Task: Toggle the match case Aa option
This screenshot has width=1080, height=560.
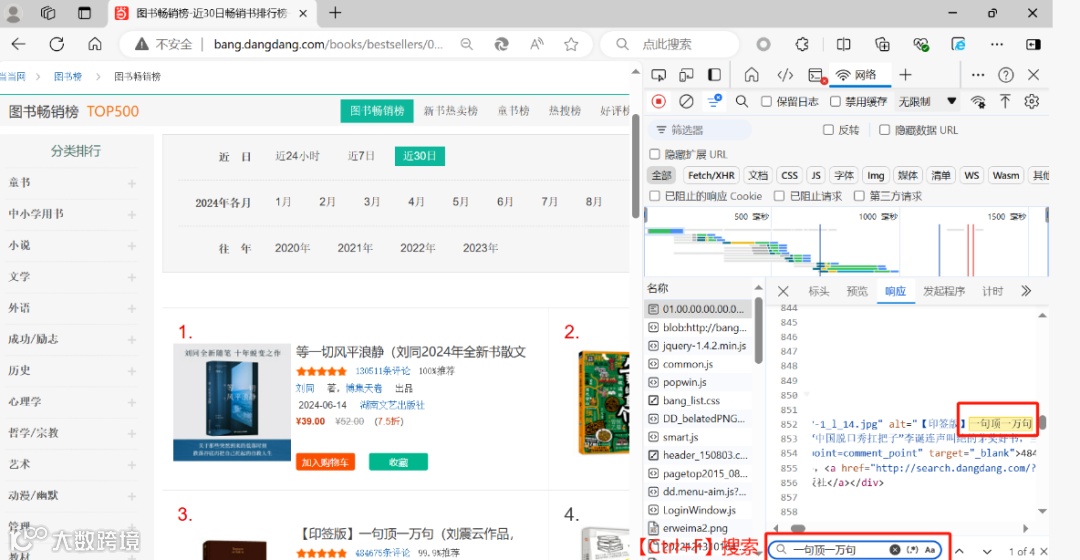Action: point(930,550)
